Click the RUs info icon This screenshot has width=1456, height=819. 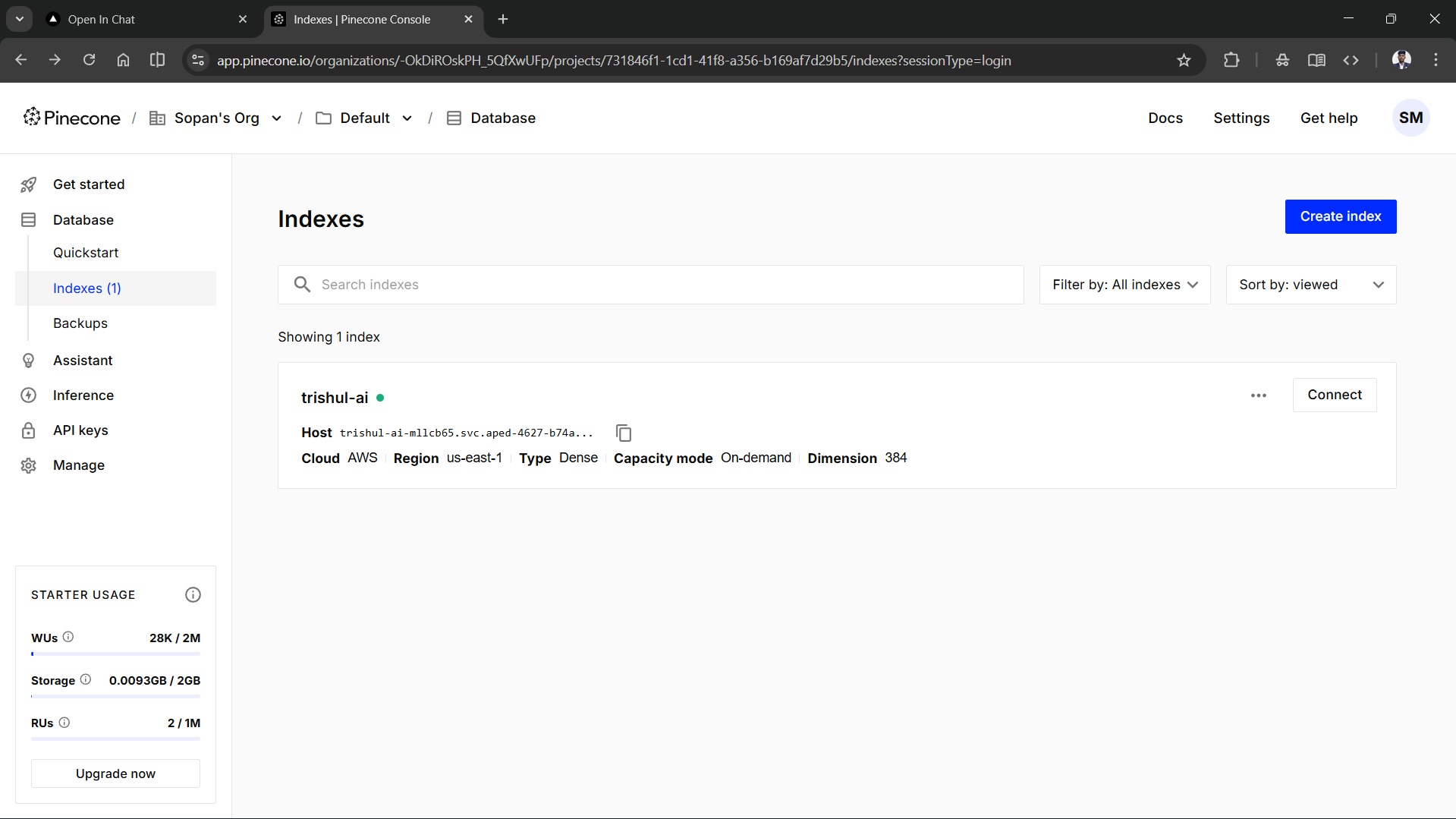click(x=64, y=723)
